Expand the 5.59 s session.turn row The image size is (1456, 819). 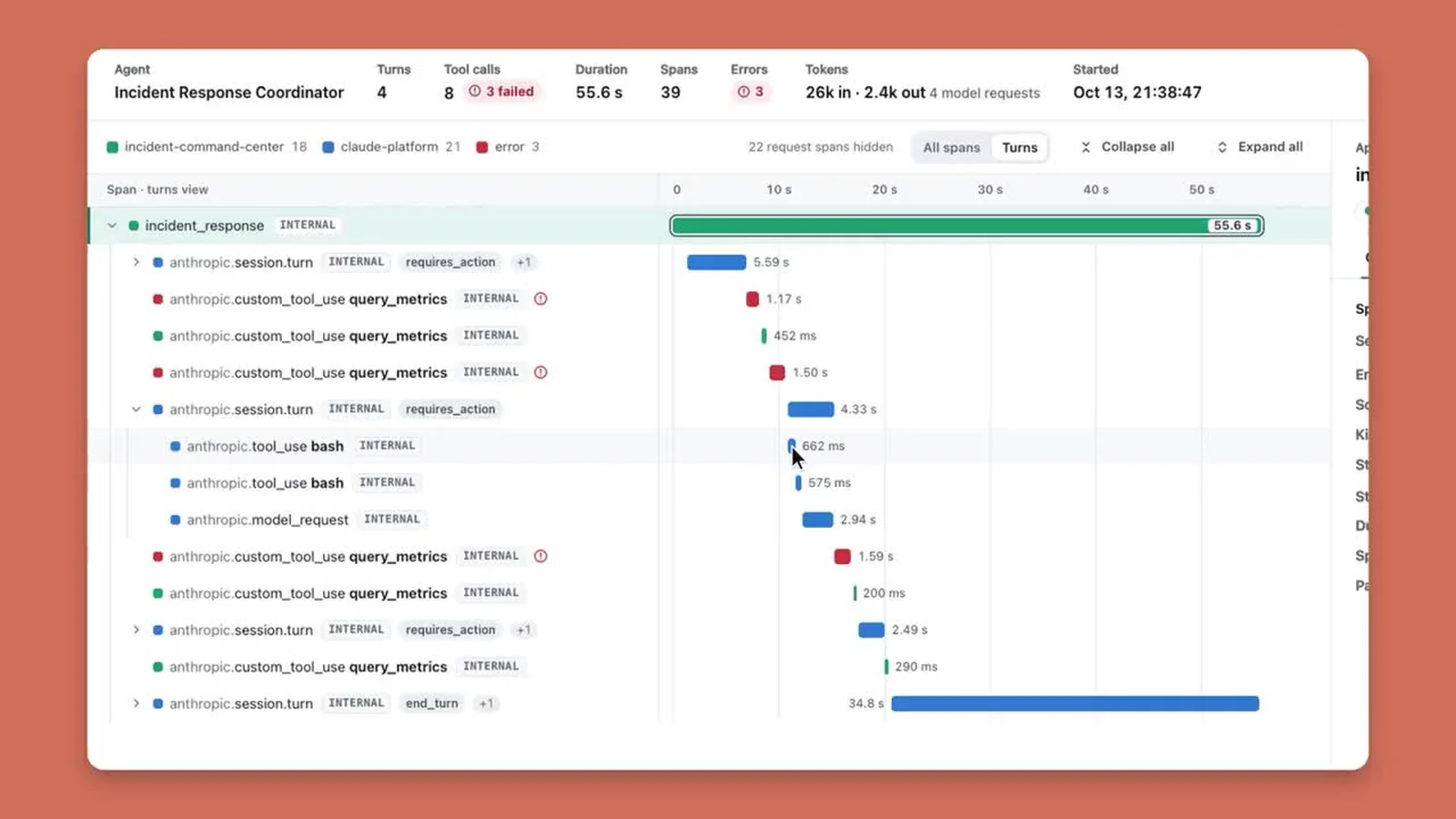tap(136, 262)
